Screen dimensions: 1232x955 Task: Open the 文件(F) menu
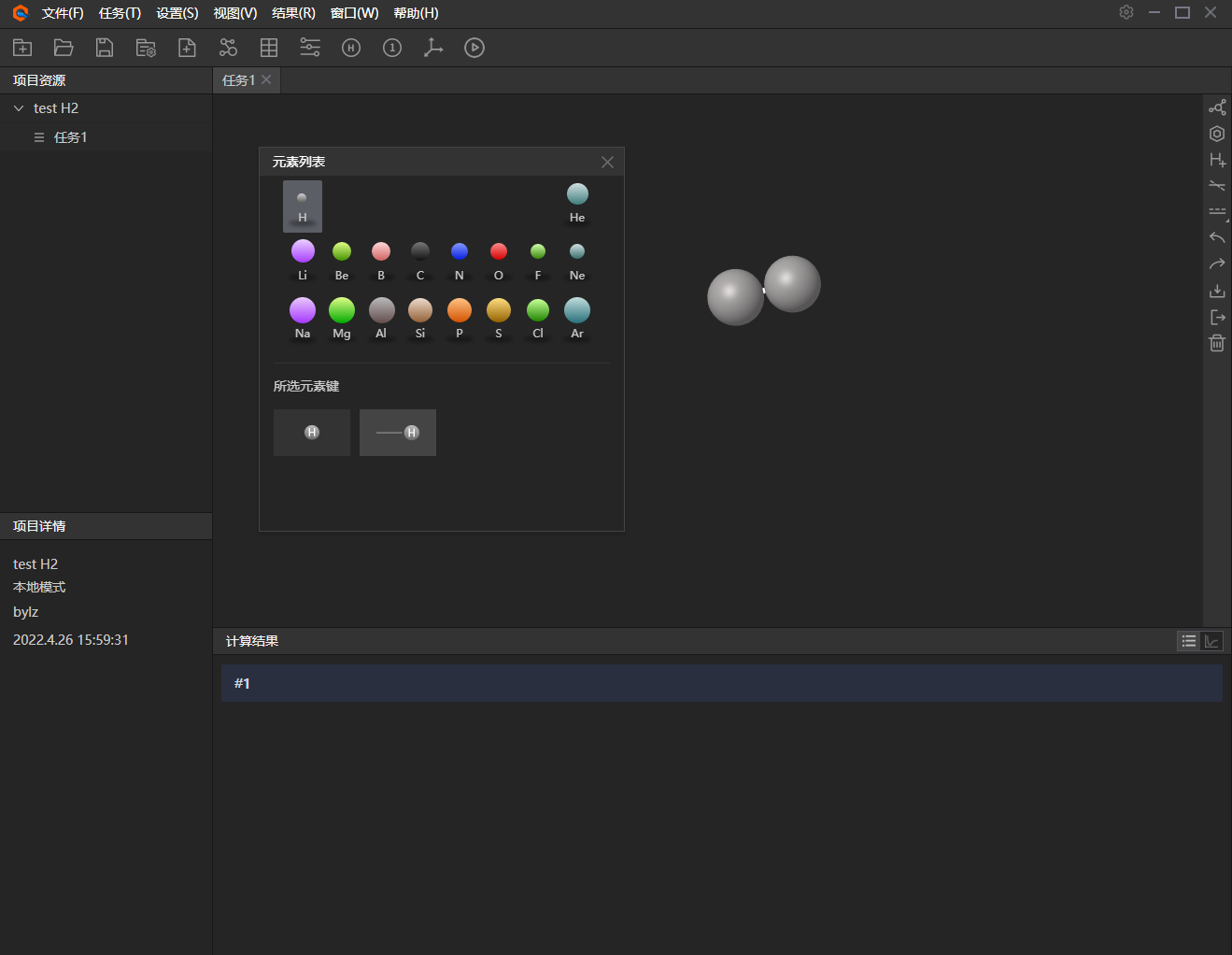[63, 13]
